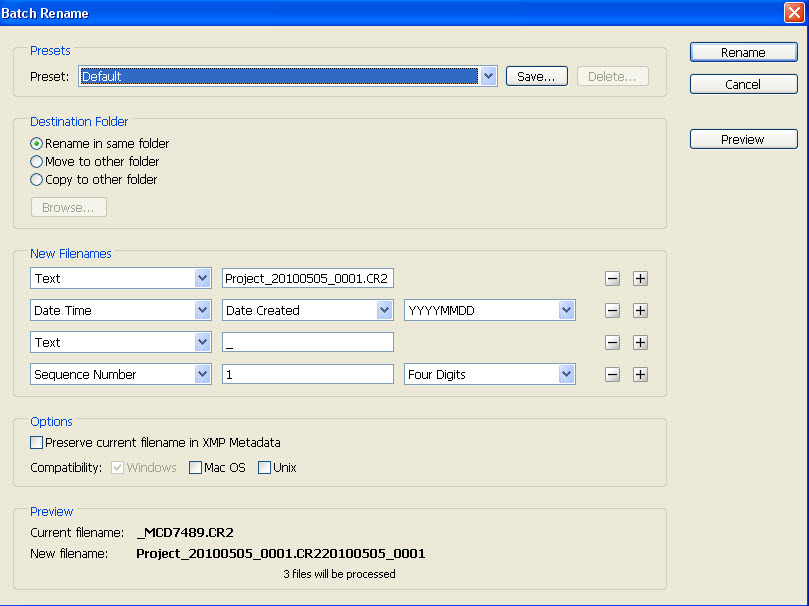
Task: Check Mac OS compatibility
Action: (195, 467)
